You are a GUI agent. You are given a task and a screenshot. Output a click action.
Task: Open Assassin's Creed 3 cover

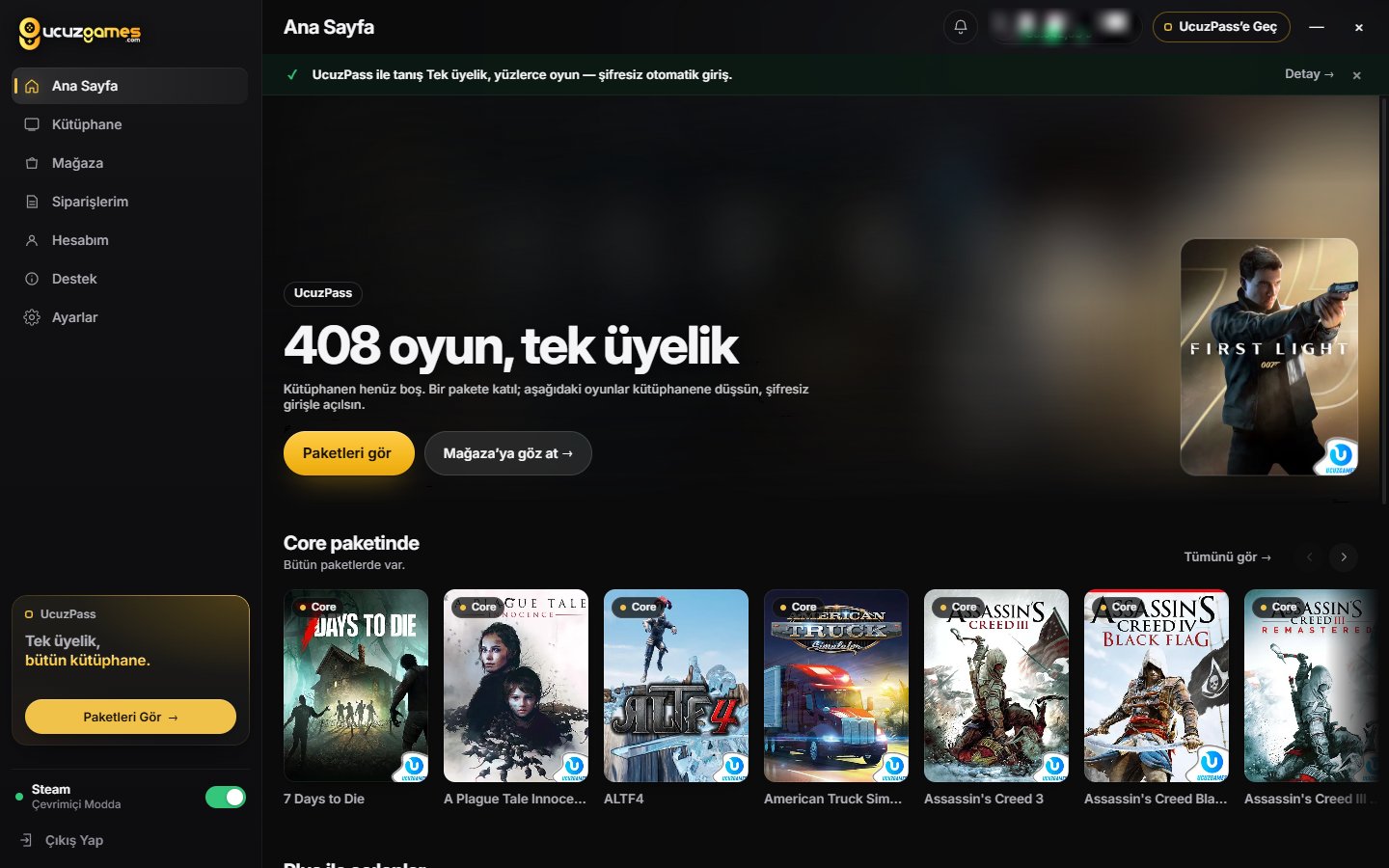[996, 686]
